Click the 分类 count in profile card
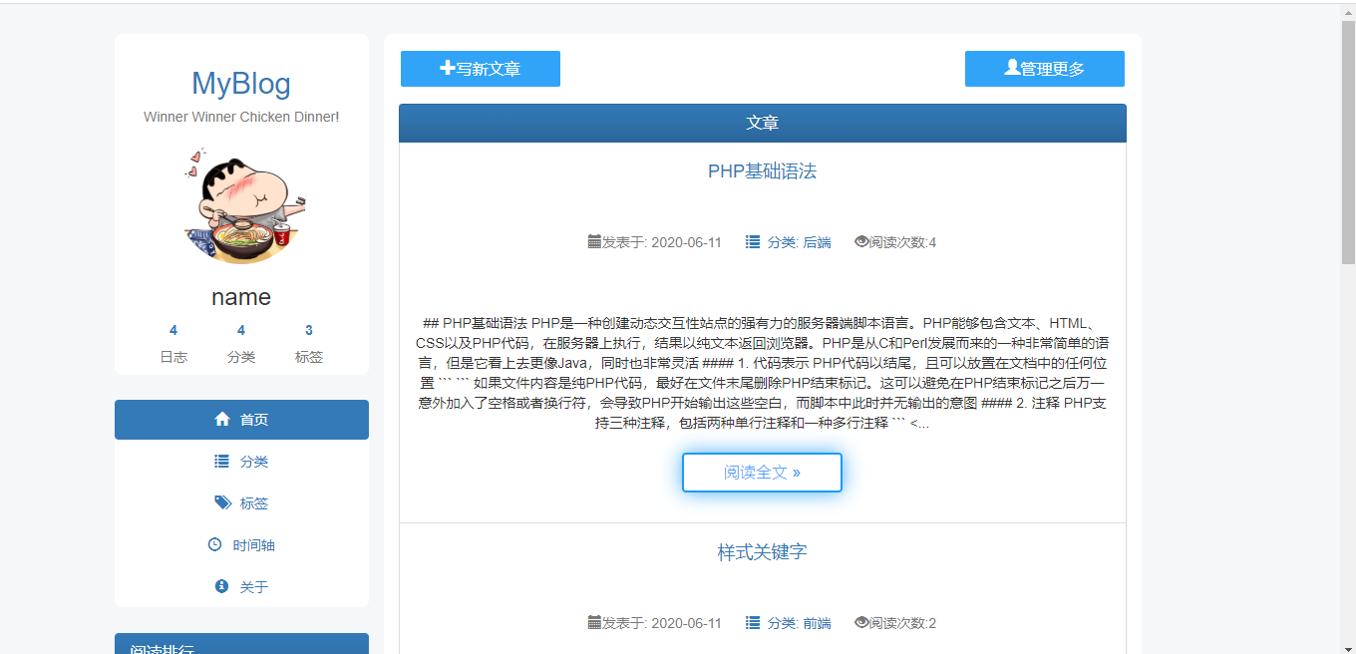Viewport: 1356px width, 654px height. coord(241,330)
